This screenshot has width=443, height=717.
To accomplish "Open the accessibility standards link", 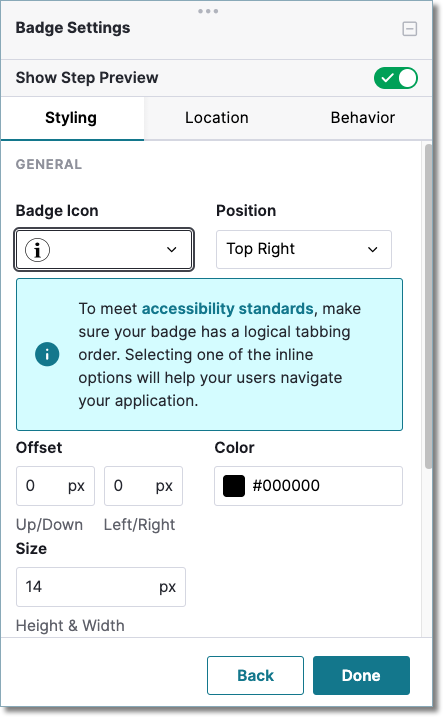I will click(x=227, y=309).
